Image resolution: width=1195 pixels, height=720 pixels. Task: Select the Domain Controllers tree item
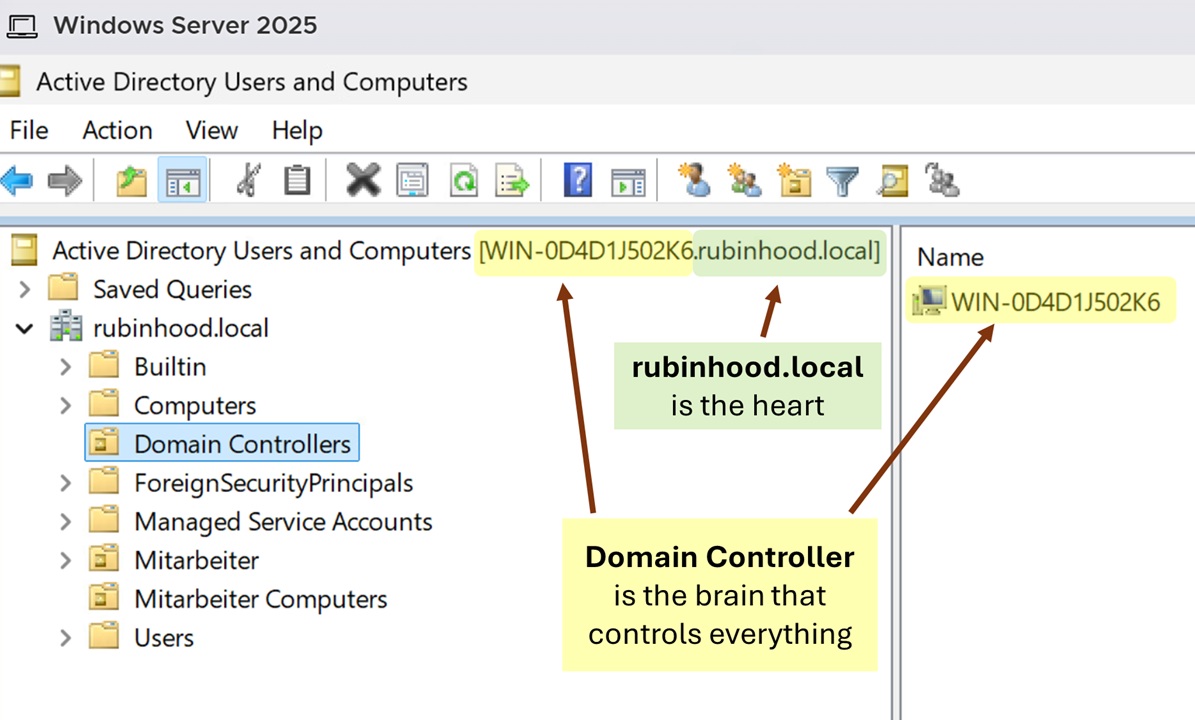coord(242,444)
